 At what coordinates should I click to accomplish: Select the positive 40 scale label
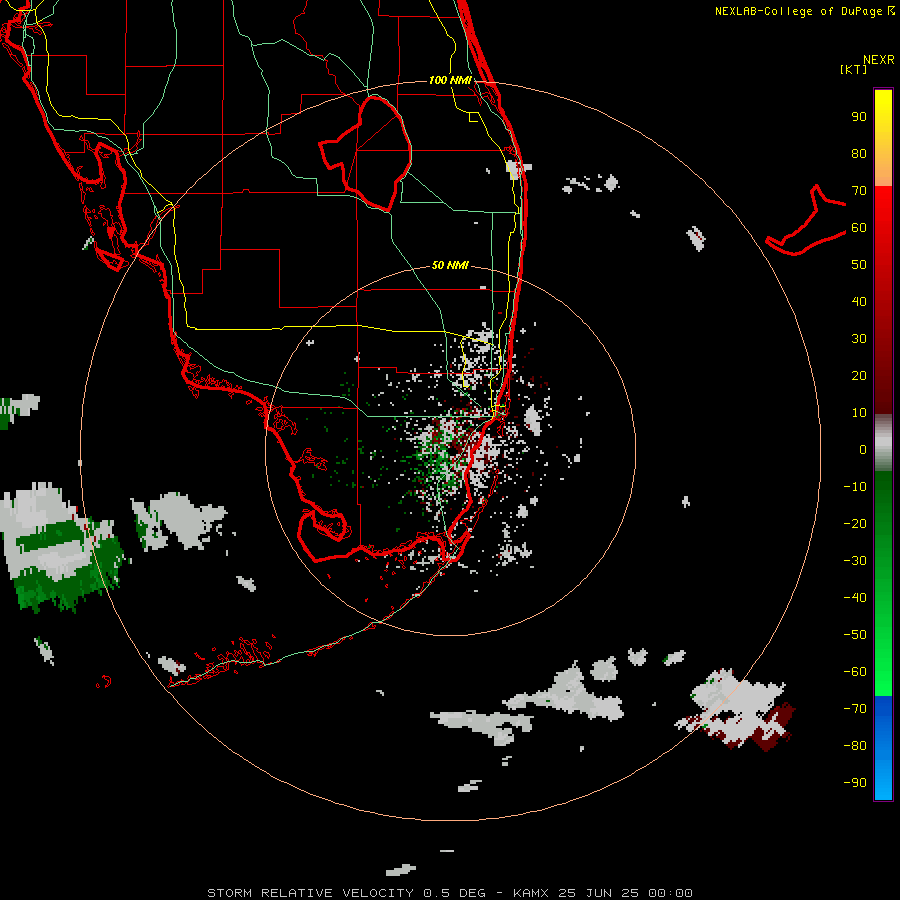[859, 301]
